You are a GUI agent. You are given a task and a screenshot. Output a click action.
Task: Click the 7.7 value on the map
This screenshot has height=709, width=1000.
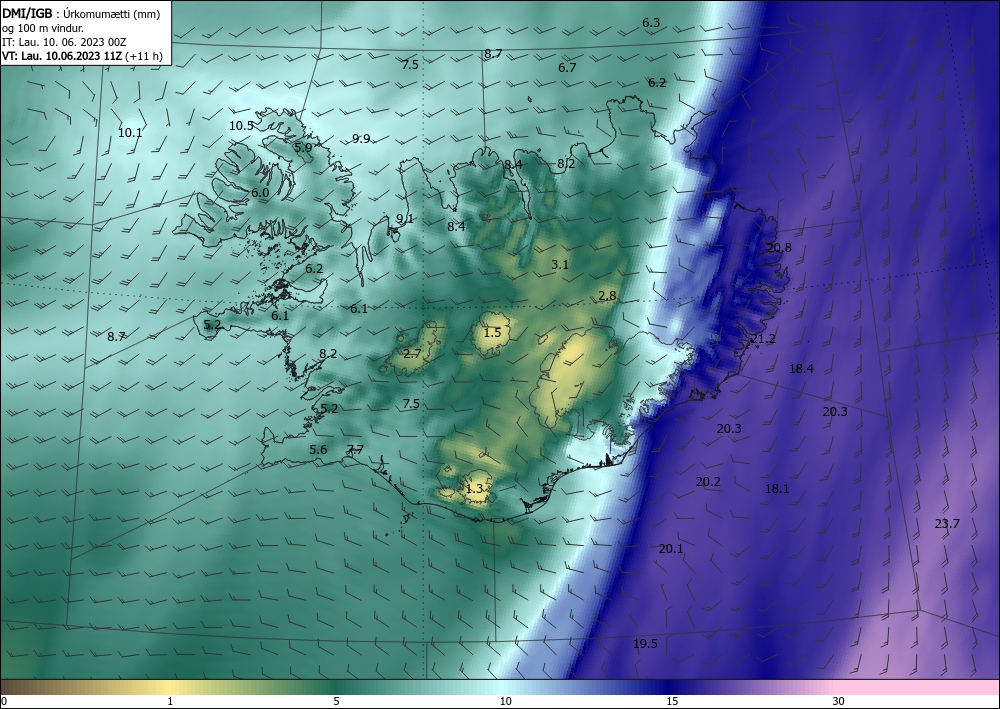(355, 450)
